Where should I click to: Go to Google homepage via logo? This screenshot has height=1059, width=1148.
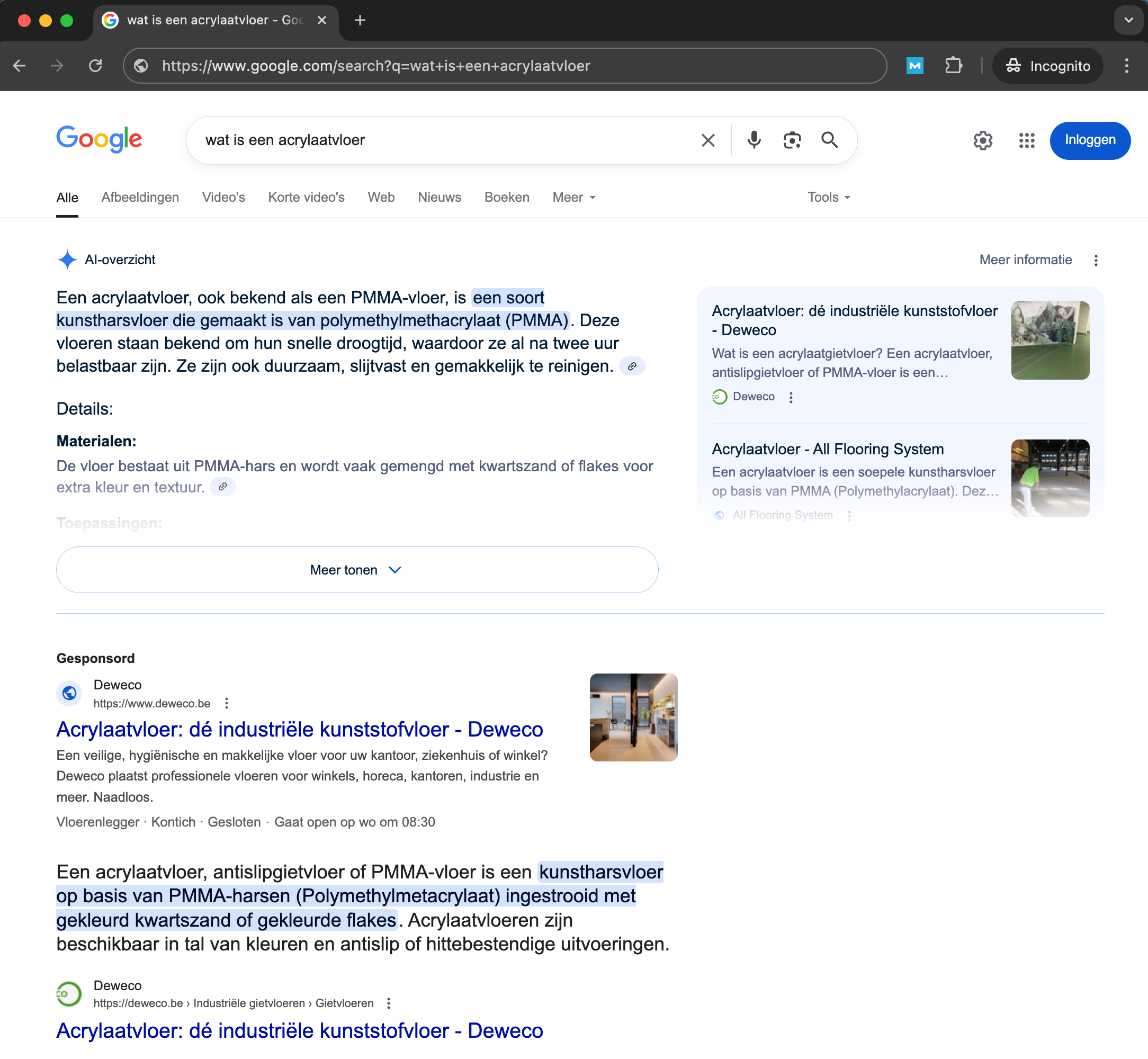click(99, 139)
